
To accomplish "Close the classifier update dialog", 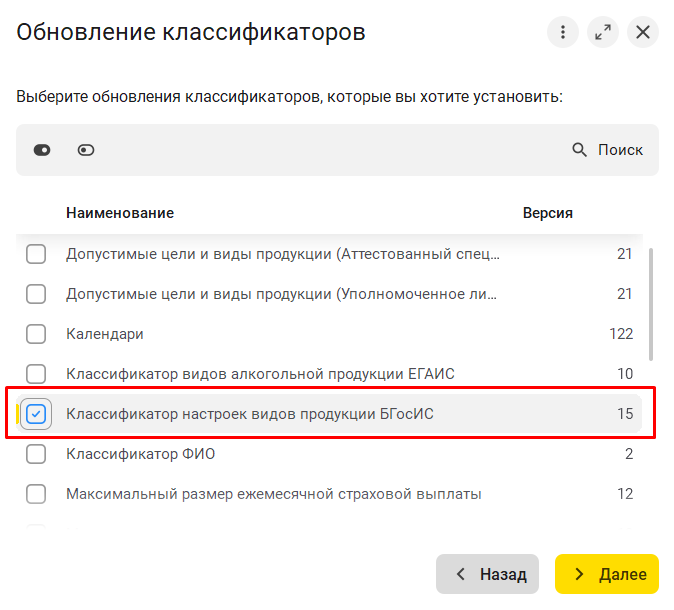I will (643, 32).
